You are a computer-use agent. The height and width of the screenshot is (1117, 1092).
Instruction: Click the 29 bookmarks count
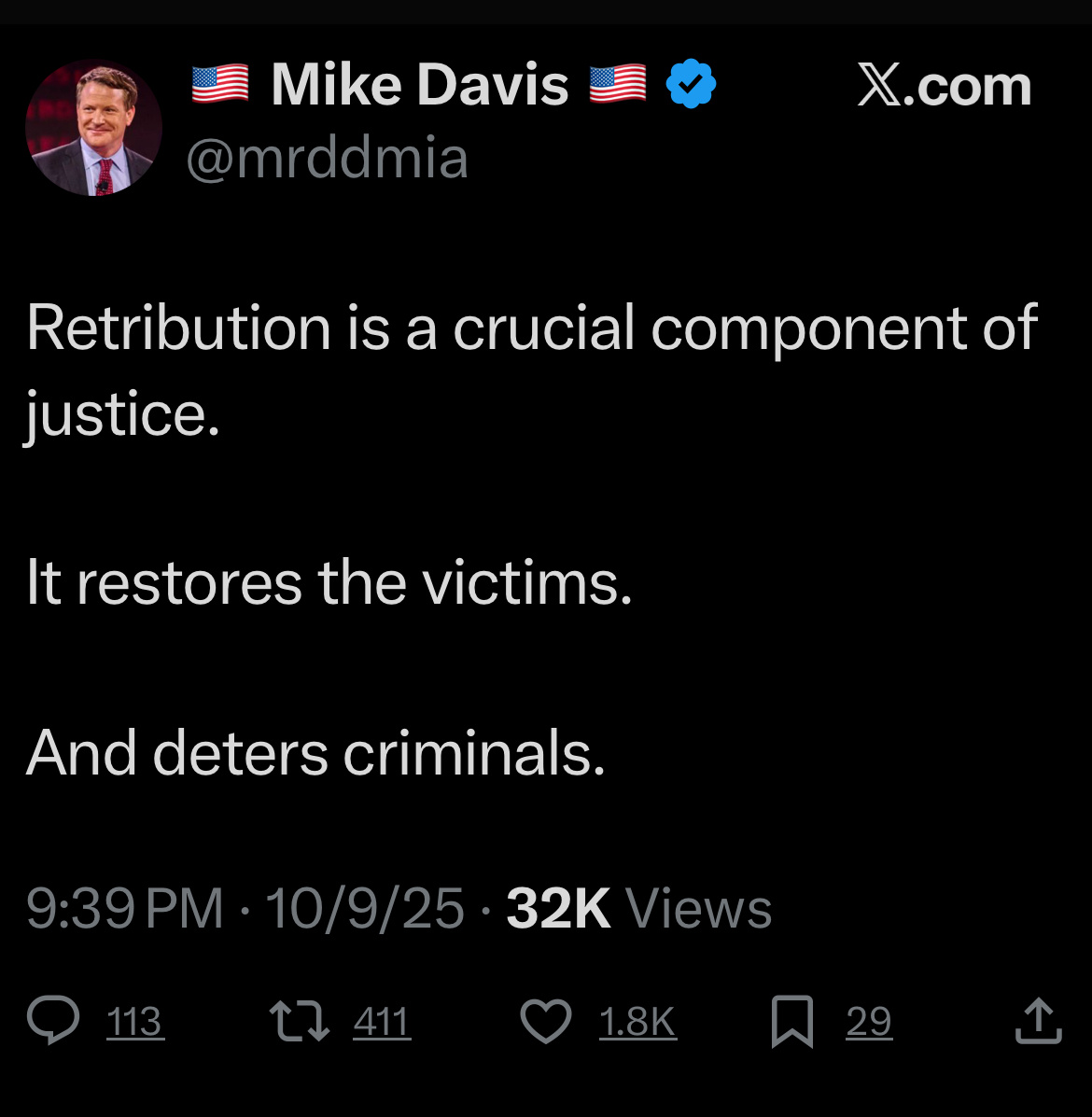tap(869, 1022)
